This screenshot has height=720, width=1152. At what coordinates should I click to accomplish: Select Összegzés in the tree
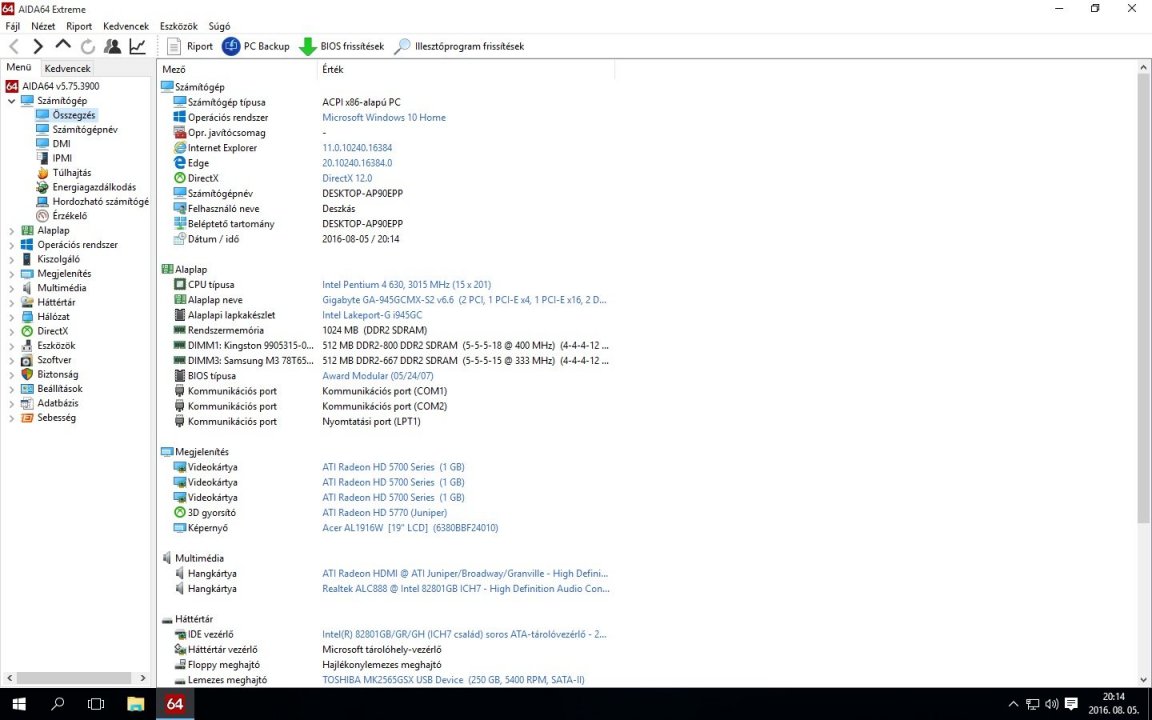click(x=73, y=115)
